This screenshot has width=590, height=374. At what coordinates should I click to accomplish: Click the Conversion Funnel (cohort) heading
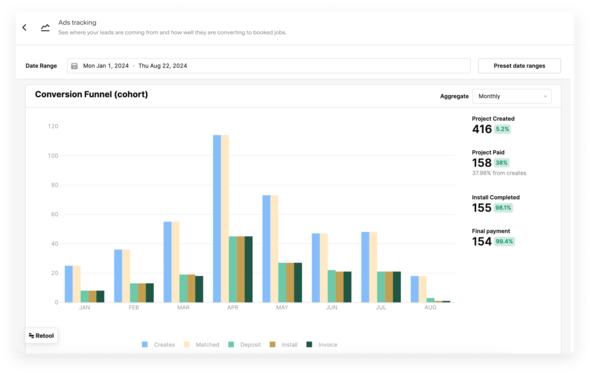[x=91, y=94]
